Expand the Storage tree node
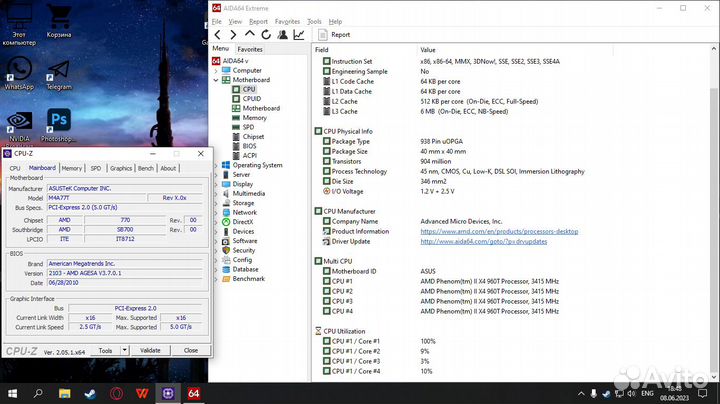Screen dimensions: 720x404 [216, 203]
